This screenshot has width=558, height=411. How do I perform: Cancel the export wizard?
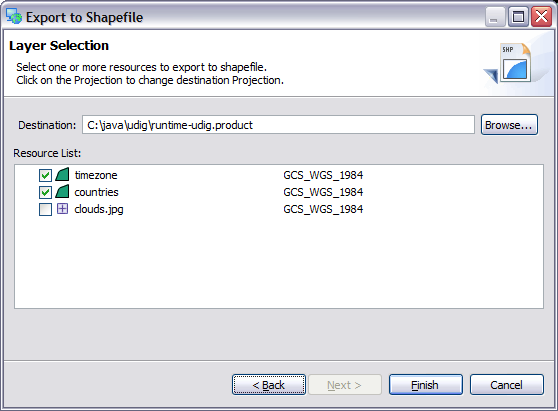[507, 385]
